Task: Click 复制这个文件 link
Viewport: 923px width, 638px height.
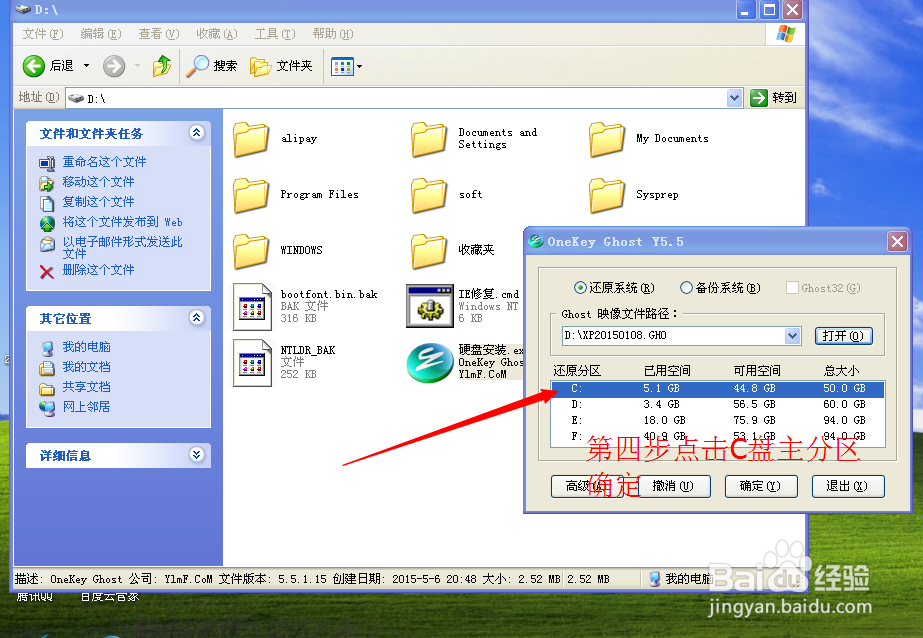Action: (98, 201)
